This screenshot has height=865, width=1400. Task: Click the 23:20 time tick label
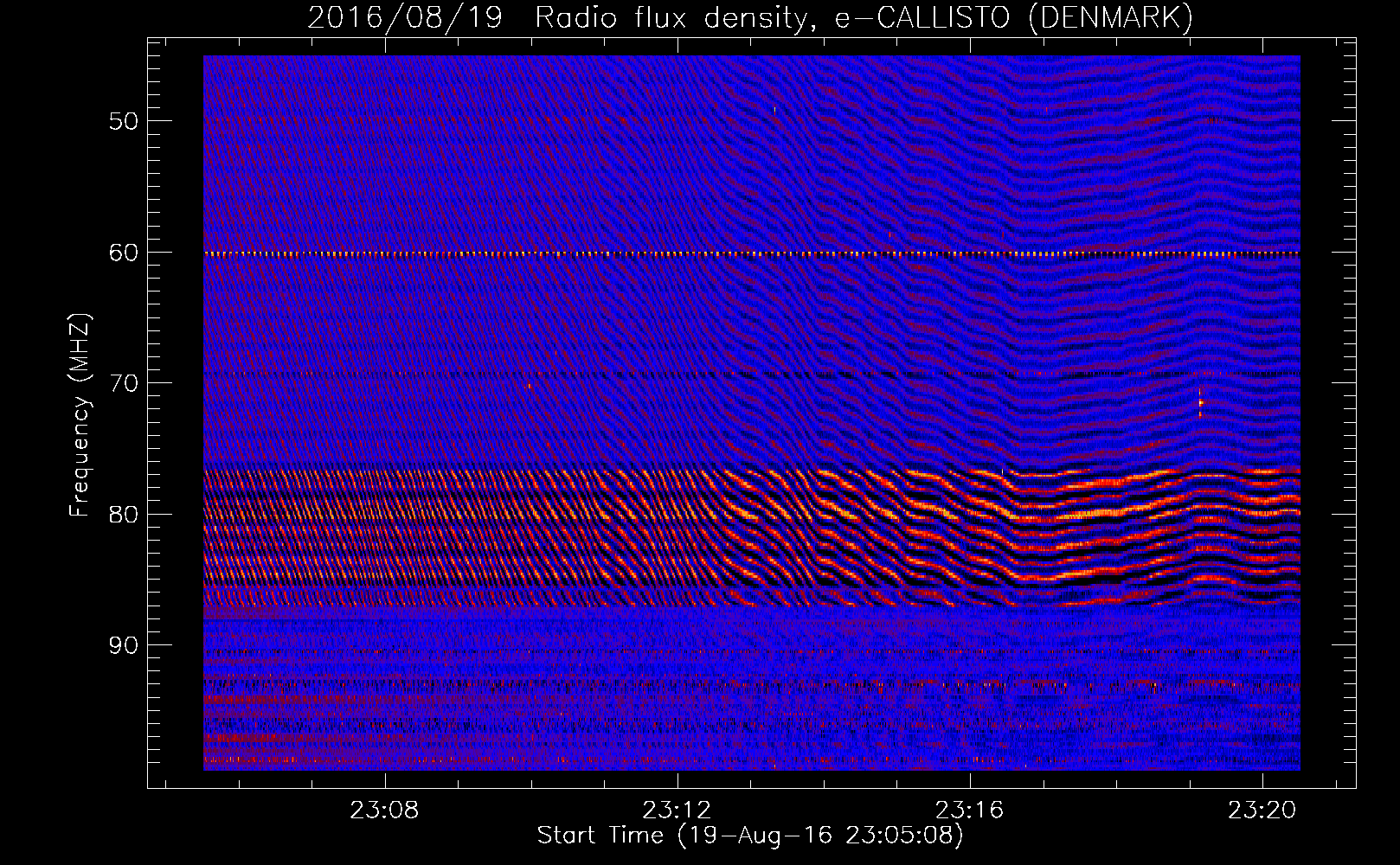tap(1262, 810)
